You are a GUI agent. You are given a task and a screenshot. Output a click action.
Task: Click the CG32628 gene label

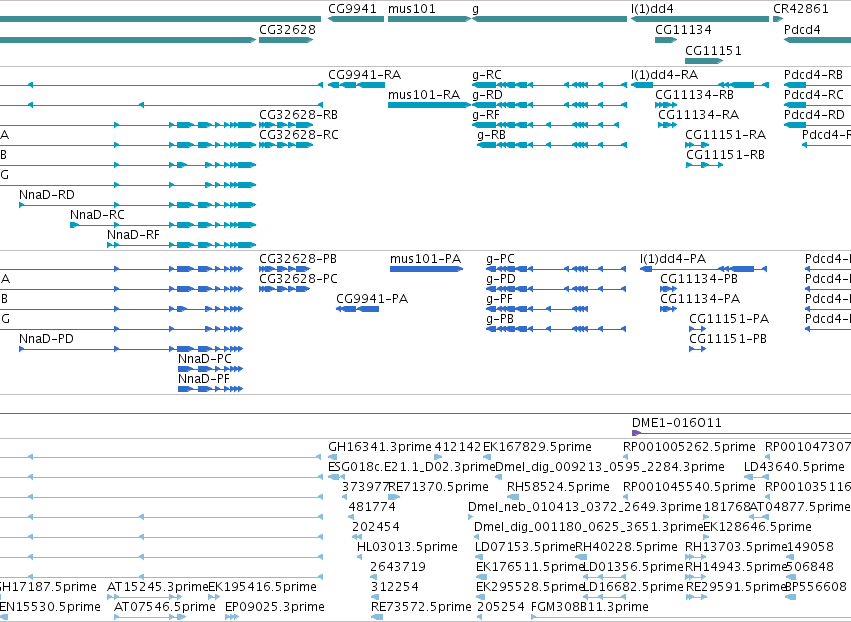(287, 30)
